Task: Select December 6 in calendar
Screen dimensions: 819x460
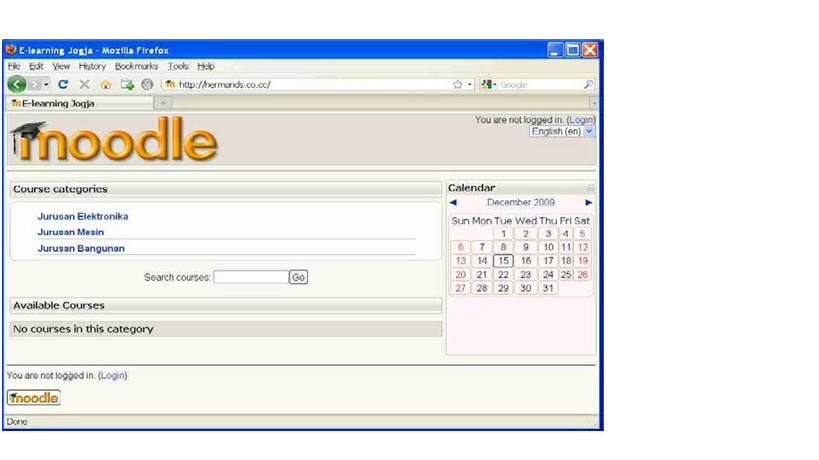Action: pyautogui.click(x=460, y=247)
